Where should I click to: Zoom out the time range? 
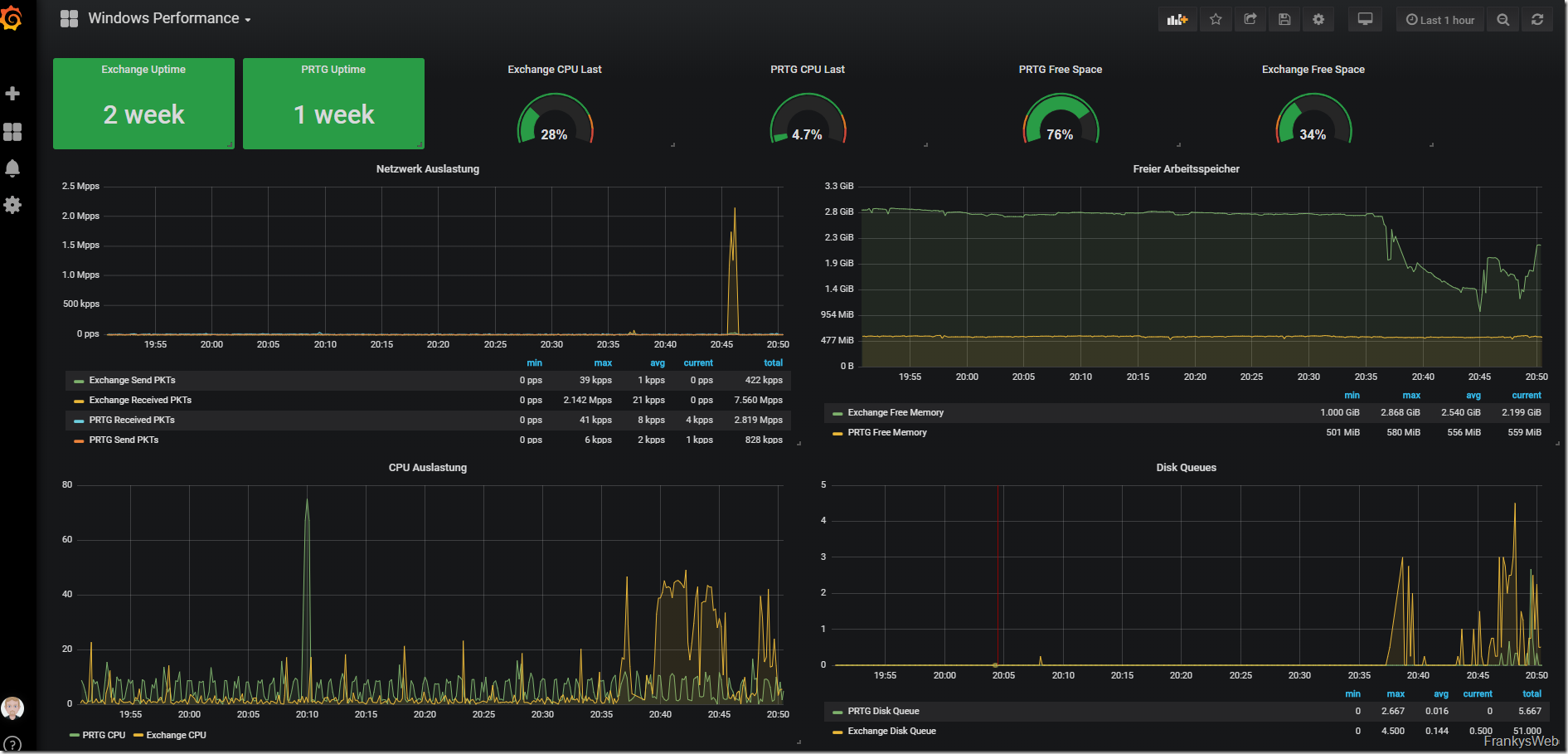click(1503, 20)
